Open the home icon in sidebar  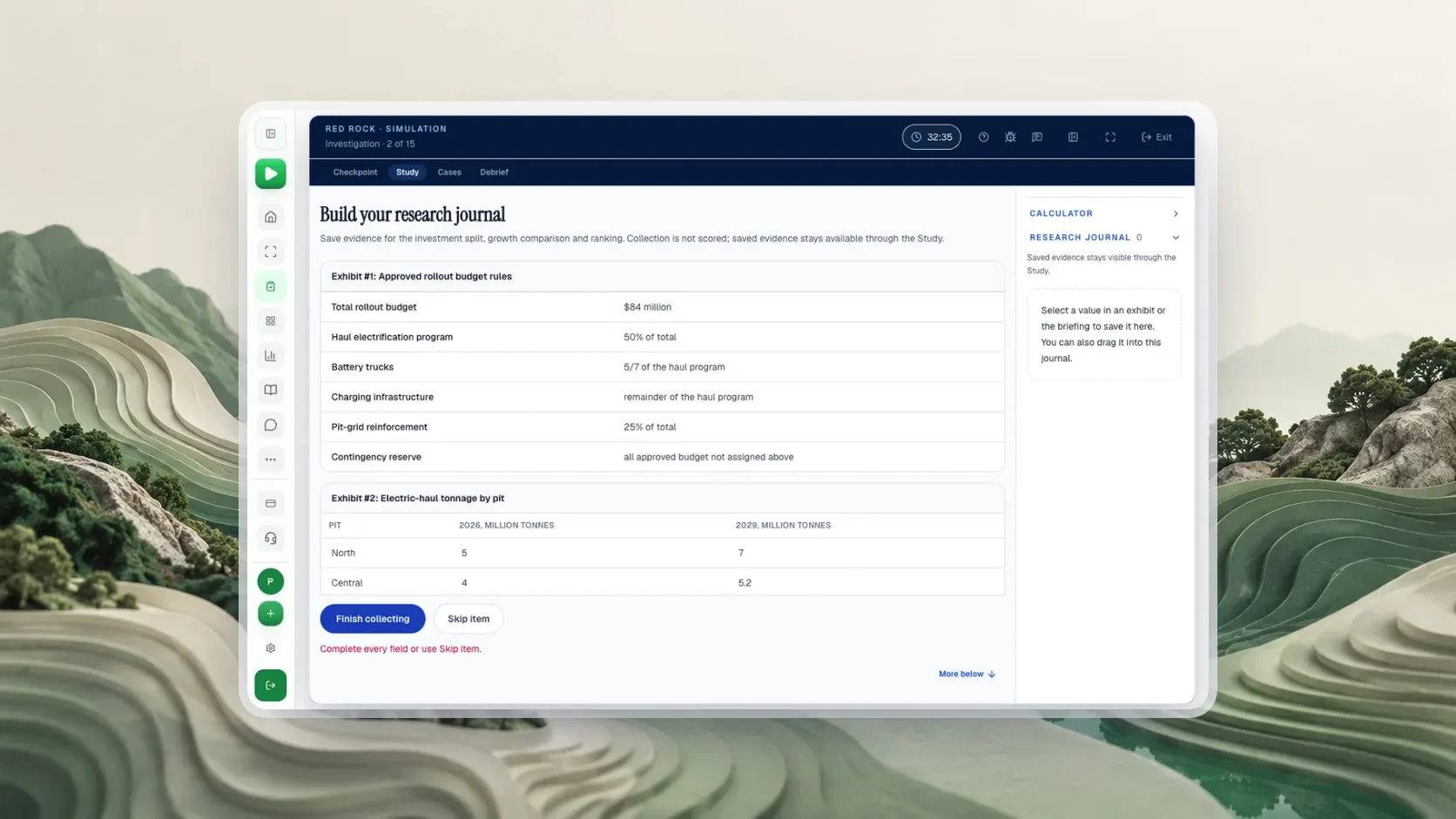pos(270,217)
